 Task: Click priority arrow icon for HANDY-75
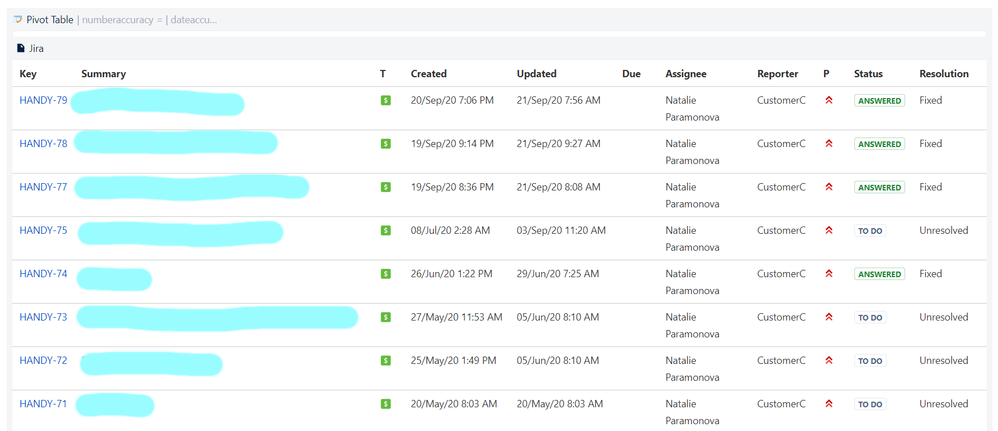tap(829, 230)
